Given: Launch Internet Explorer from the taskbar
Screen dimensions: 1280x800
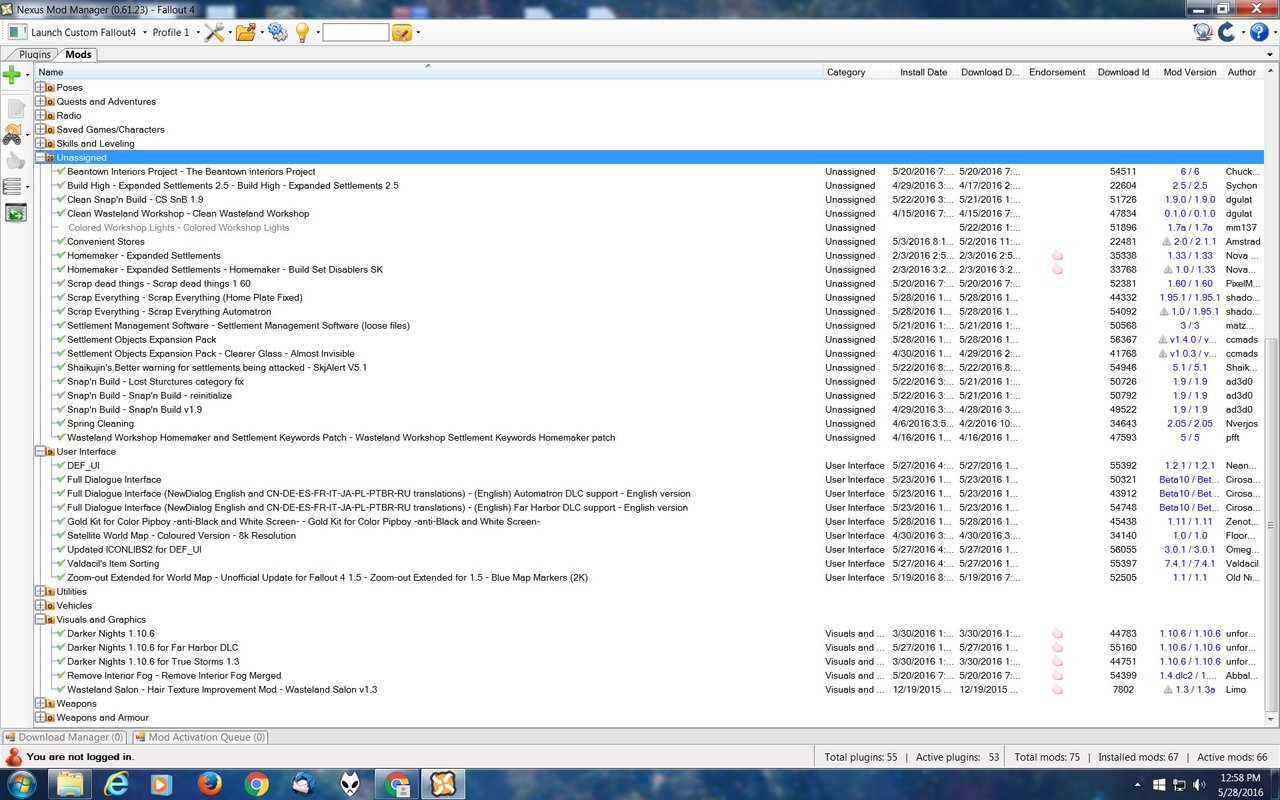Looking at the screenshot, I should [x=116, y=784].
